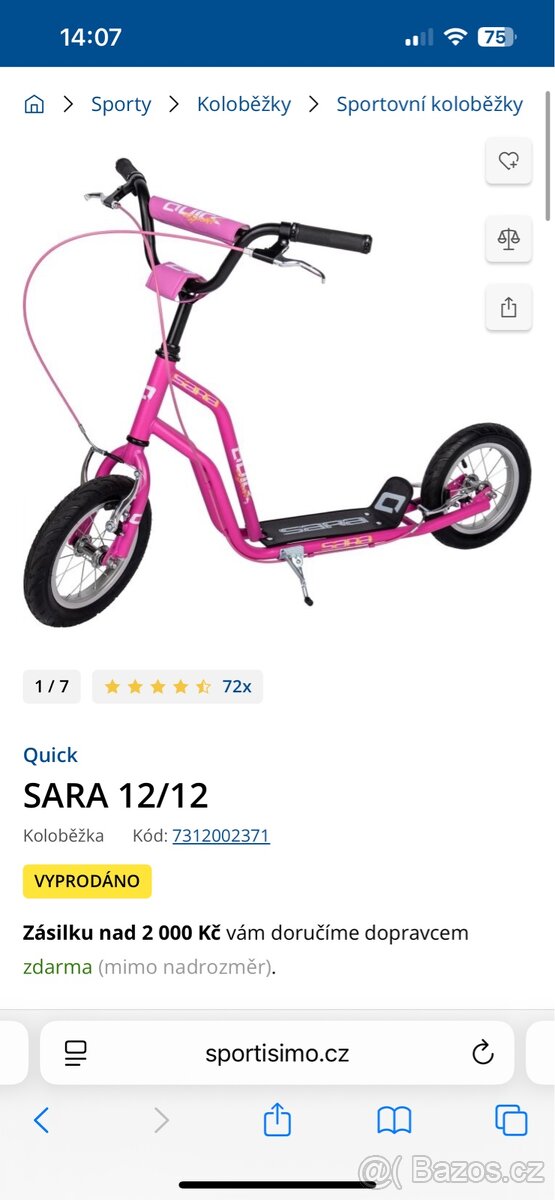Open Safari share sheet in bottom toolbar
Screen dimensions: 555x1200
277,1119
